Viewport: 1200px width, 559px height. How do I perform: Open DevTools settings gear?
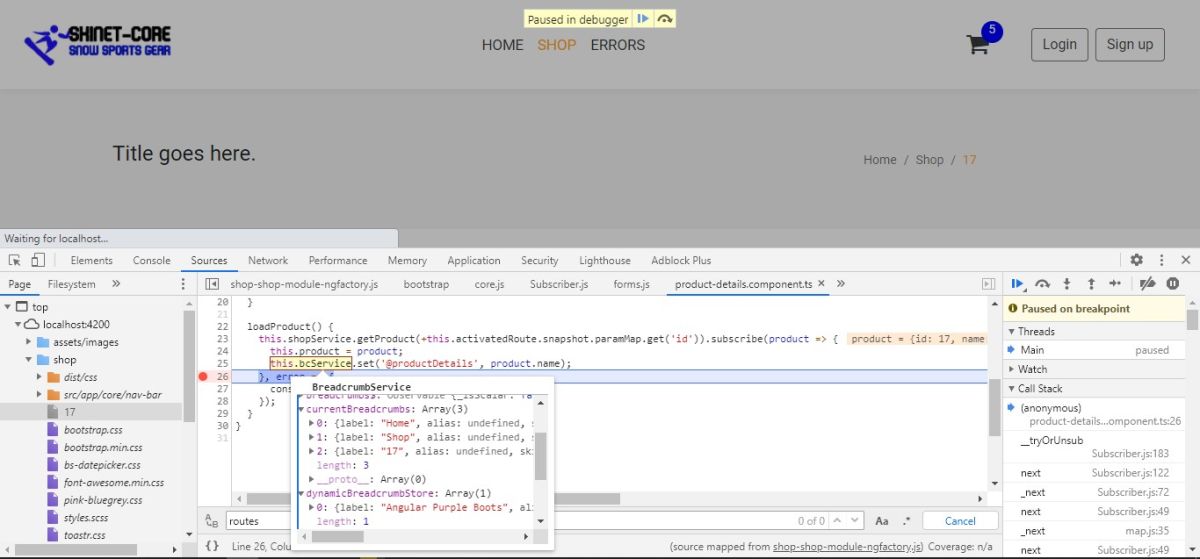[x=1136, y=260]
